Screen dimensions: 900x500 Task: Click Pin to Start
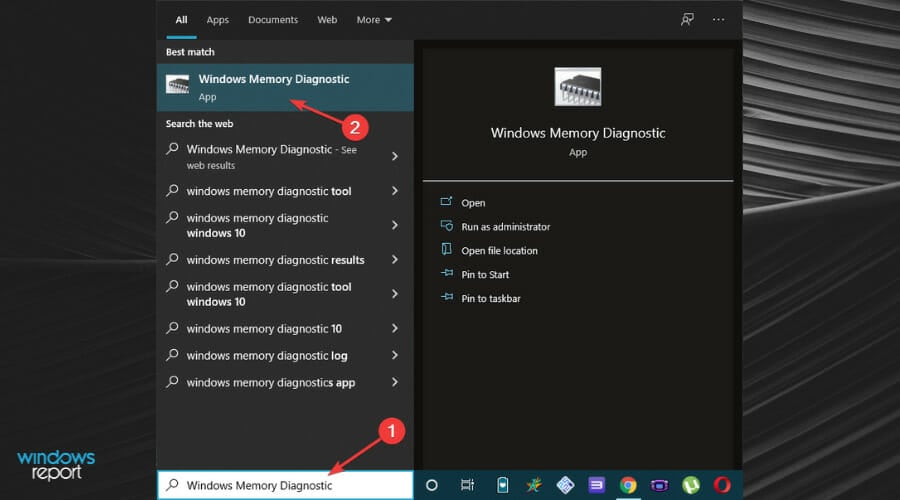(x=485, y=274)
